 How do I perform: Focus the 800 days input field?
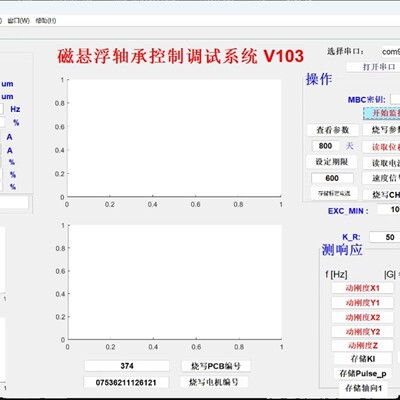point(326,146)
